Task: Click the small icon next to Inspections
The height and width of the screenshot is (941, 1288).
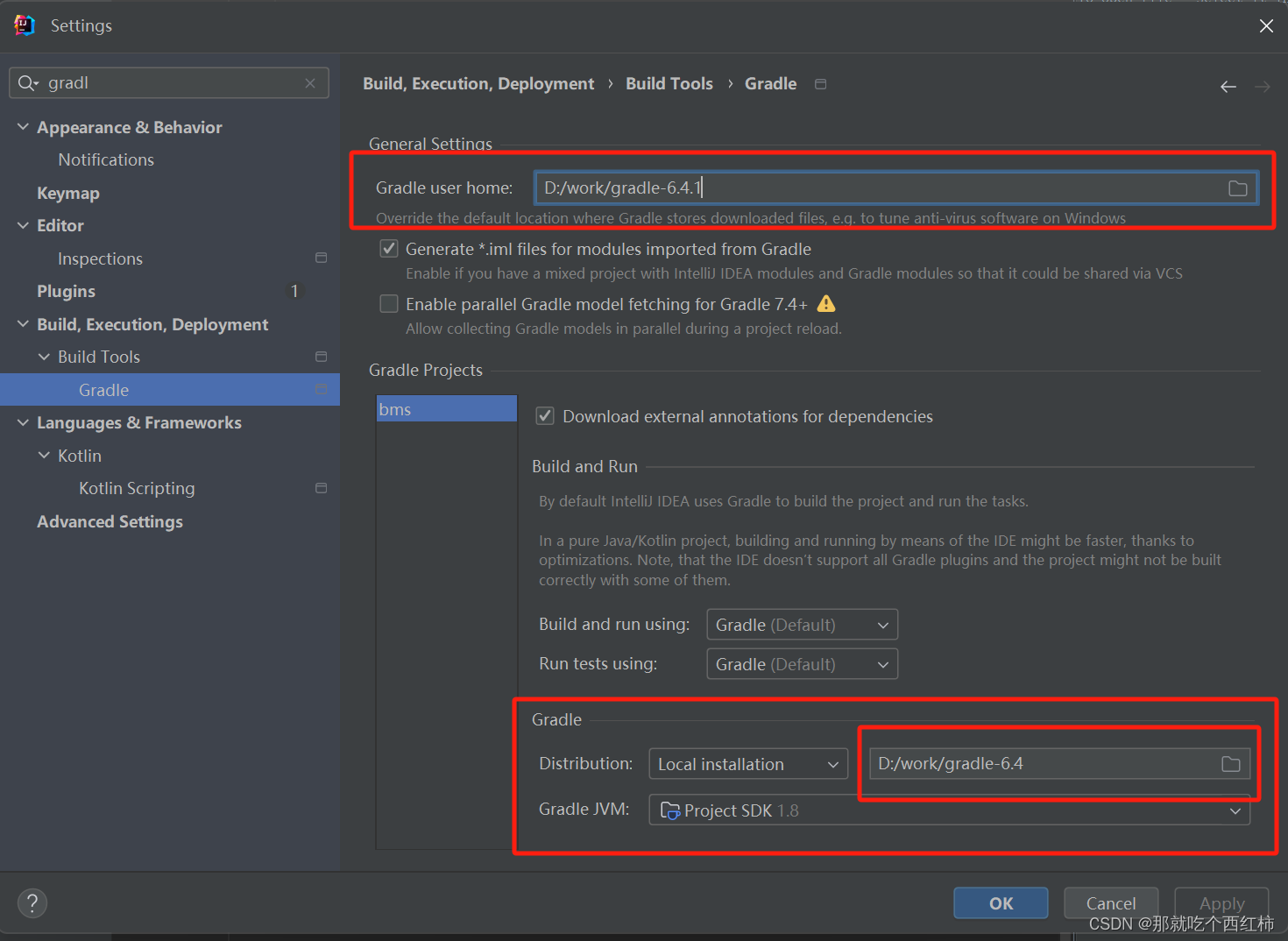Action: 321,258
